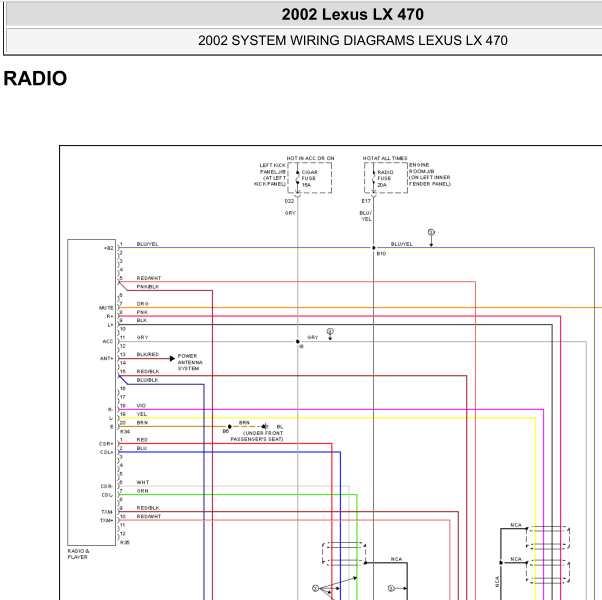
Task: Click the 'YEL' wire label at pin 19
Action: (x=142, y=414)
